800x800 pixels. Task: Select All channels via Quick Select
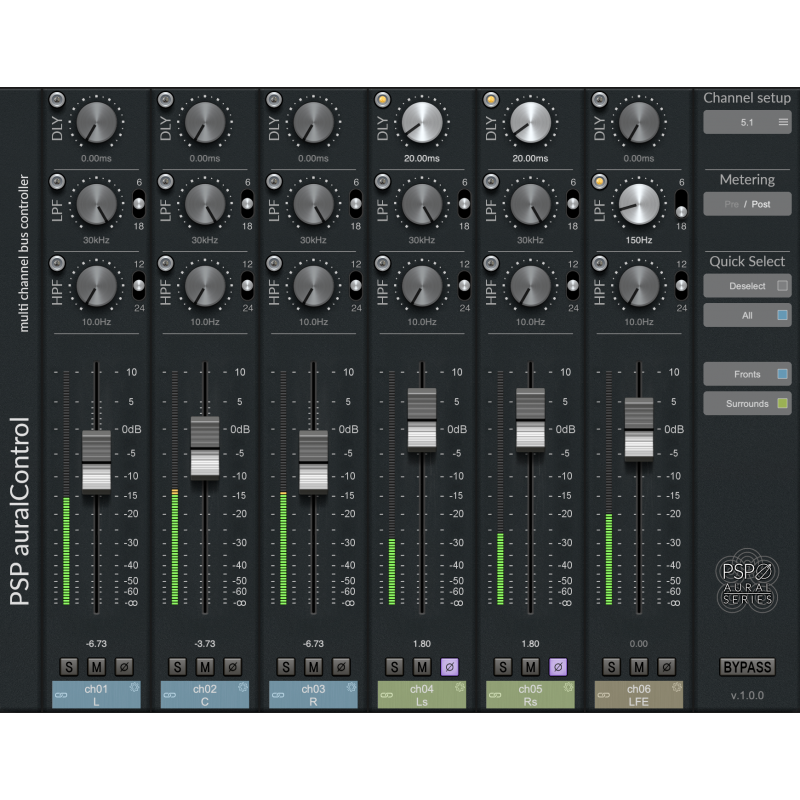pos(748,314)
